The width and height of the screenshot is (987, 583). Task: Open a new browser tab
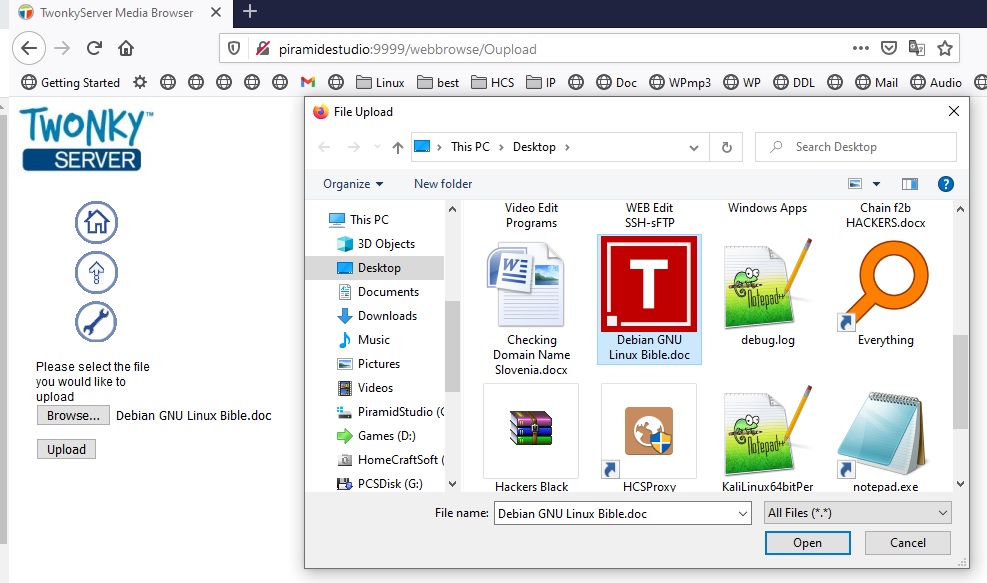(x=250, y=11)
